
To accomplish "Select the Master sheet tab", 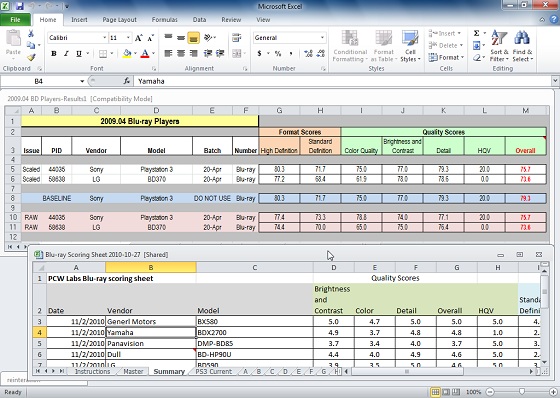I will tap(133, 372).
